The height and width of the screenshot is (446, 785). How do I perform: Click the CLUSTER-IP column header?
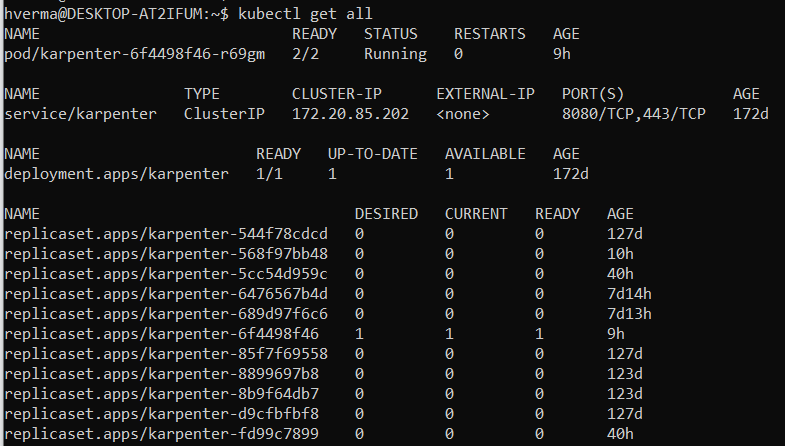coord(337,94)
